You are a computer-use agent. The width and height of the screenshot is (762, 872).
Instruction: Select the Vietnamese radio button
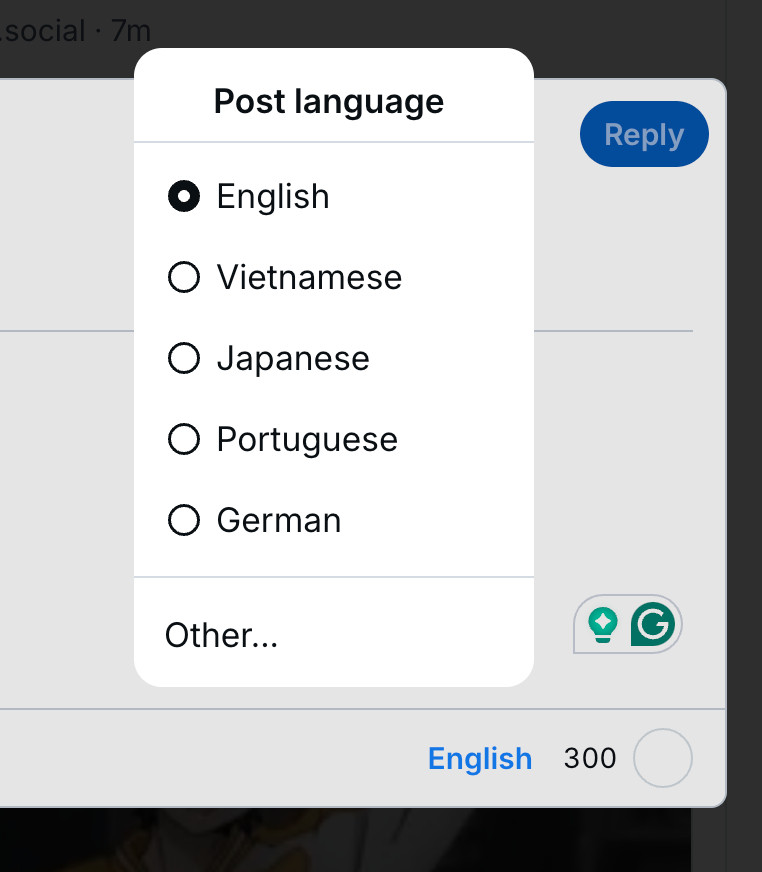(184, 277)
